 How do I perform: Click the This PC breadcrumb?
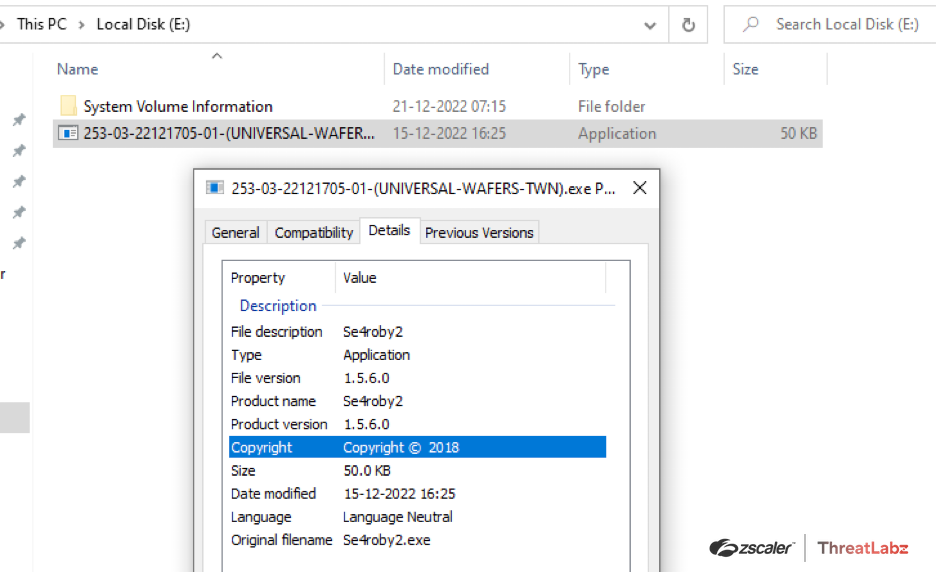(x=43, y=24)
